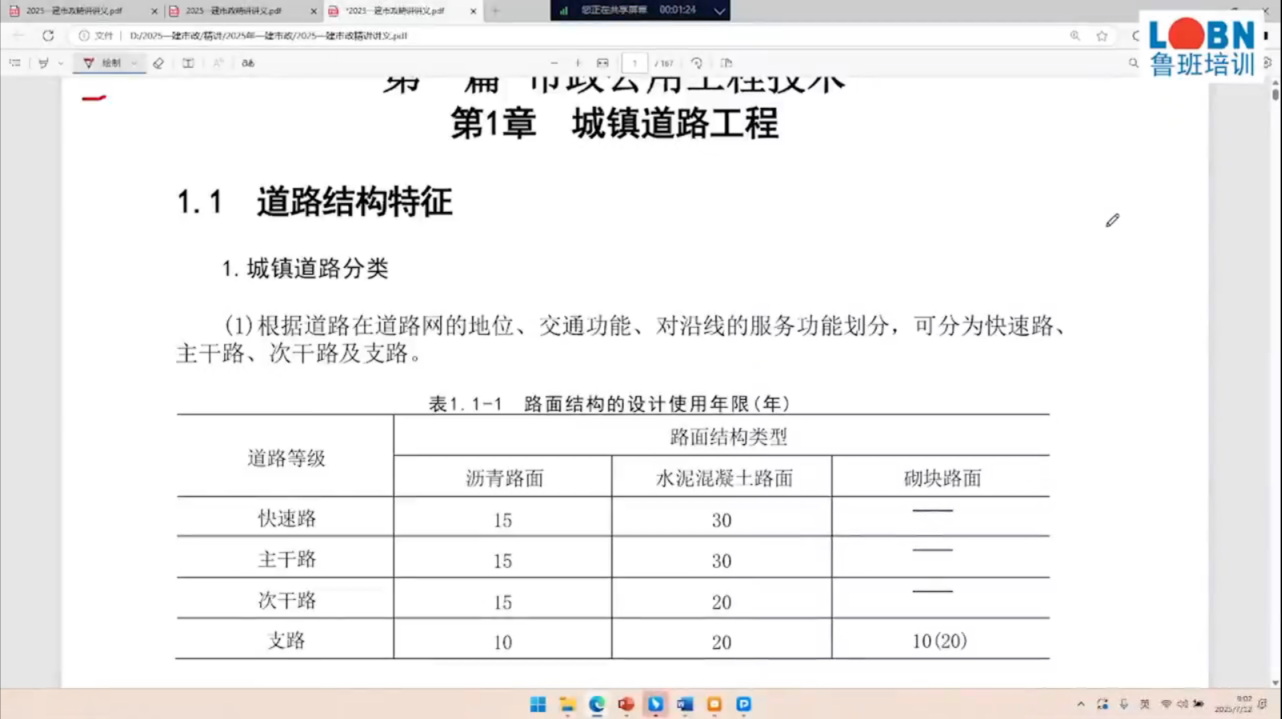Toggle the 绘制 draw tool
The height and width of the screenshot is (719, 1282).
coord(102,63)
